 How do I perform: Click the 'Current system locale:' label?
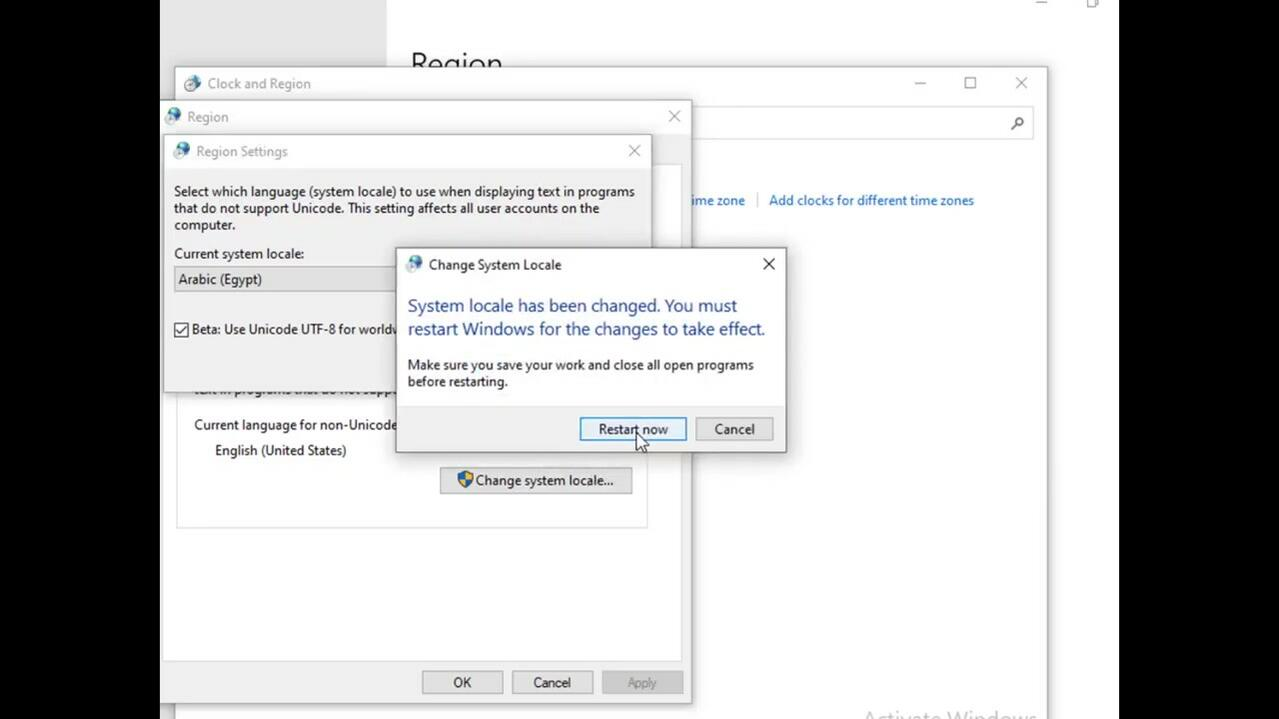pos(239,254)
